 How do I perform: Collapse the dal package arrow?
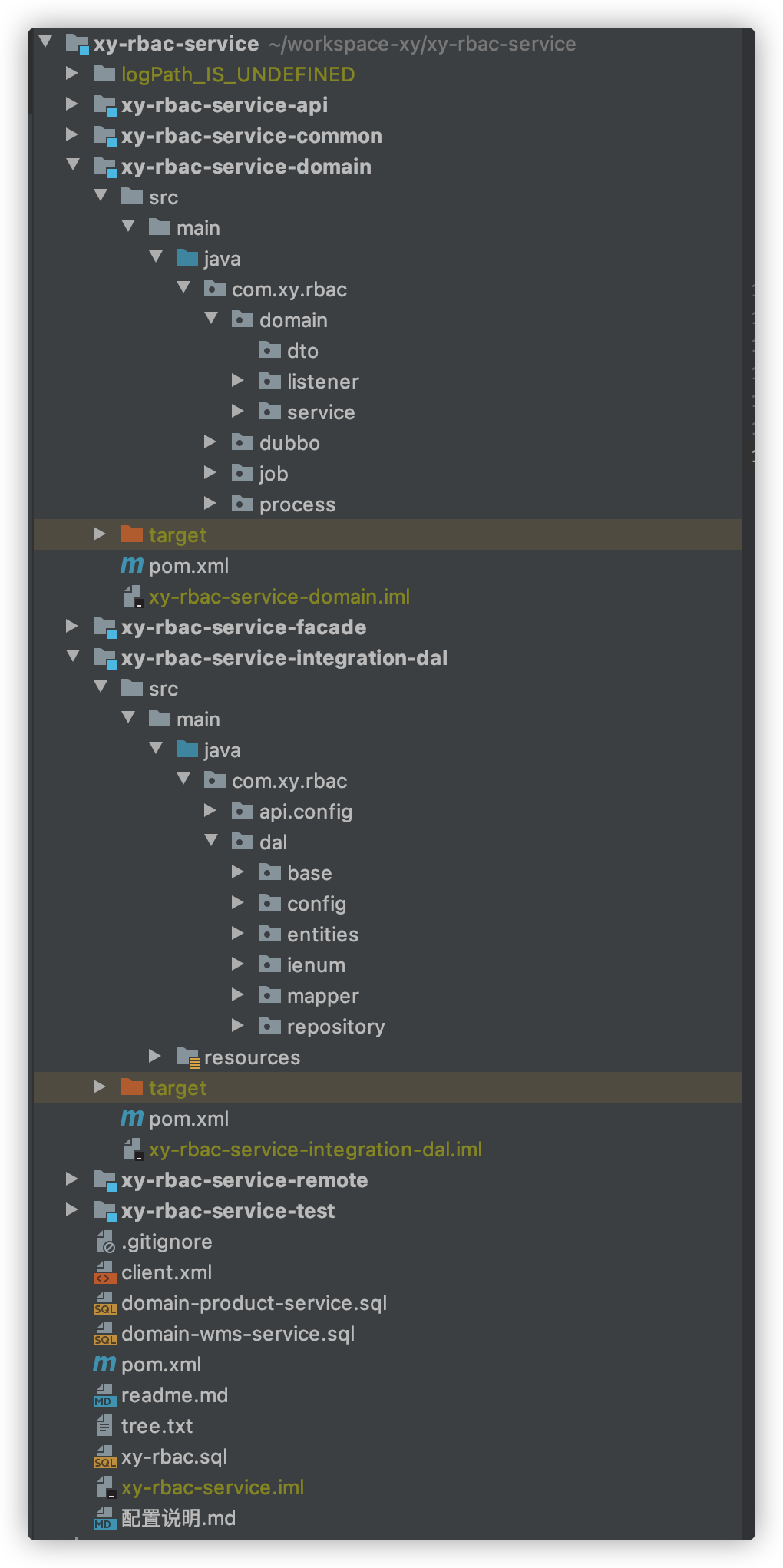211,840
